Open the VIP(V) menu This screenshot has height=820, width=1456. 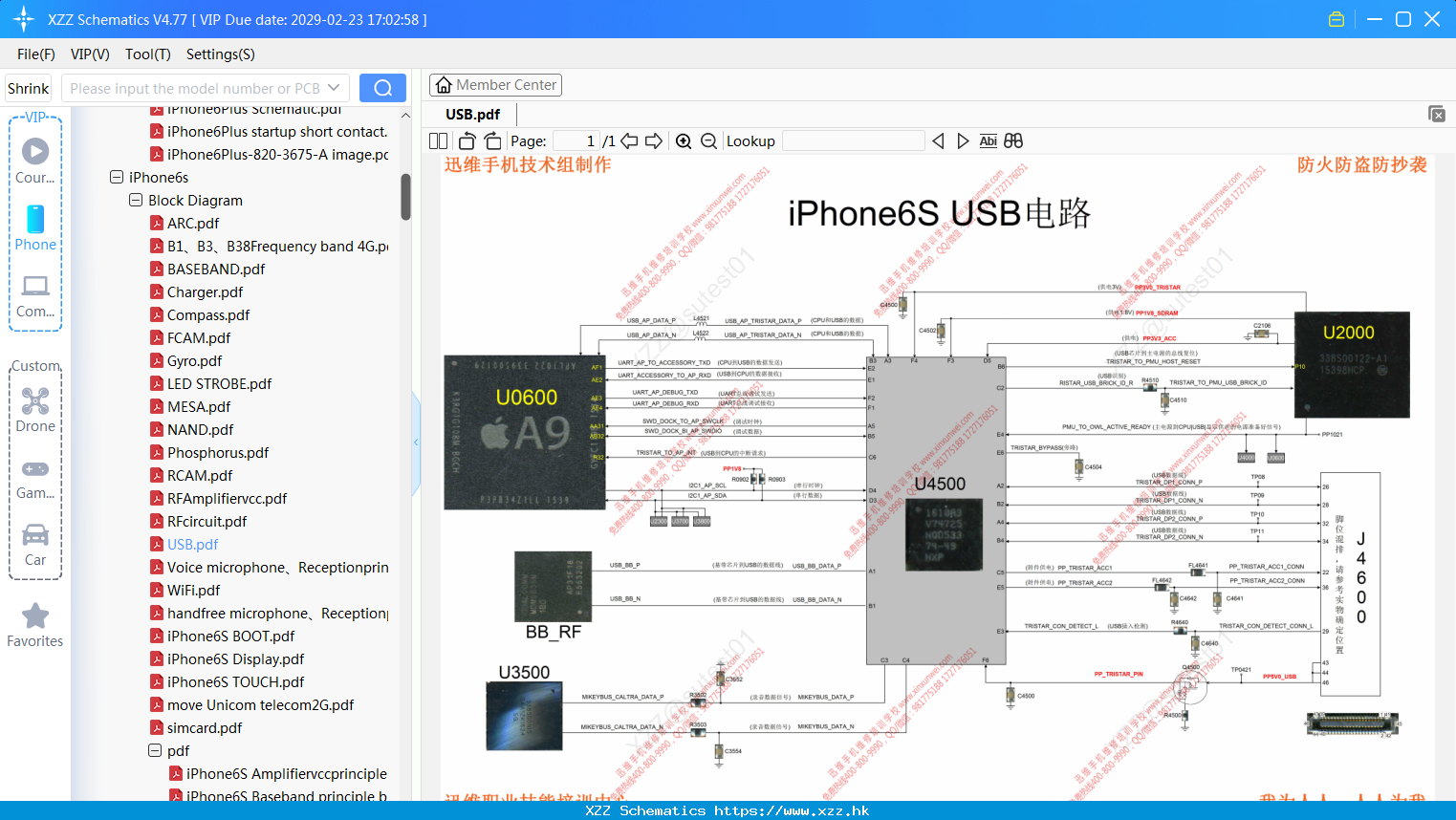(x=90, y=54)
